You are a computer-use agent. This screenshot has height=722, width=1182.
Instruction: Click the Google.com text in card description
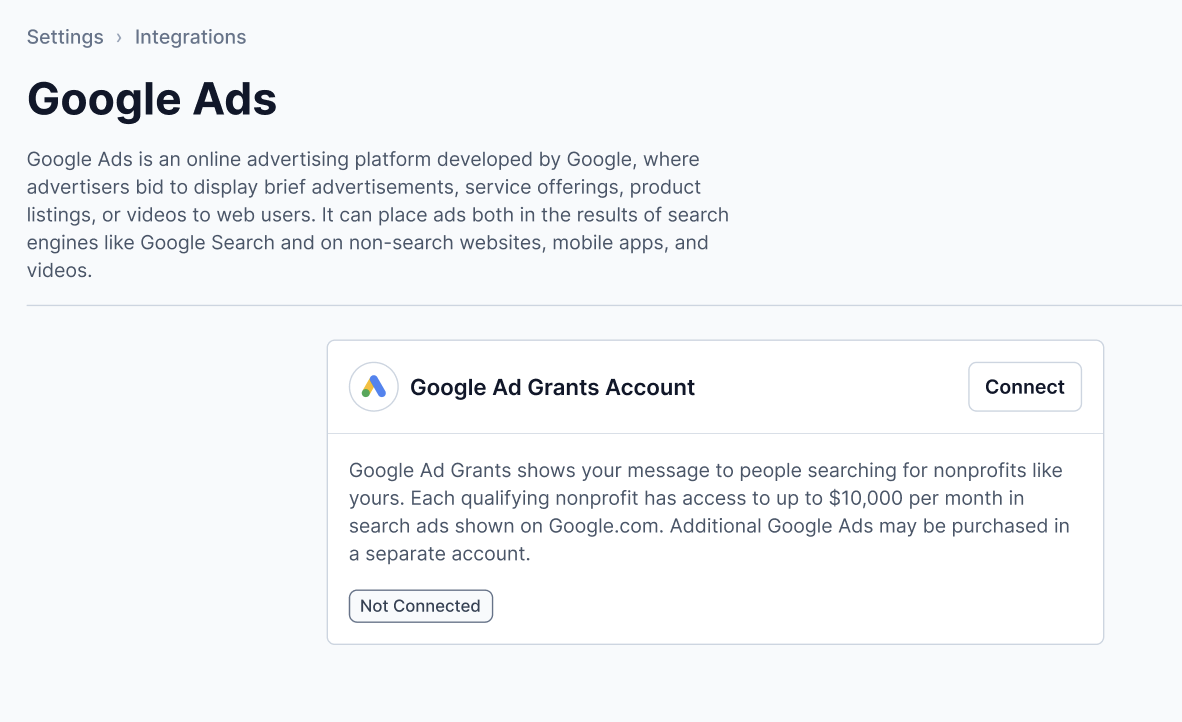pyautogui.click(x=605, y=525)
